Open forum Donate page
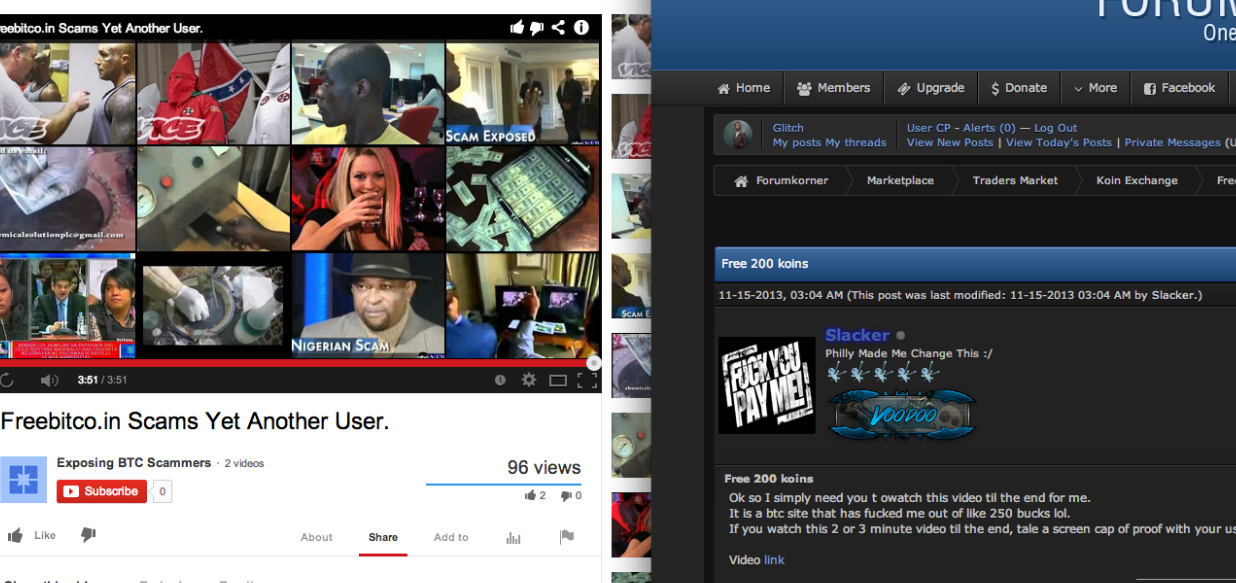This screenshot has height=583, width=1236. pos(1019,88)
